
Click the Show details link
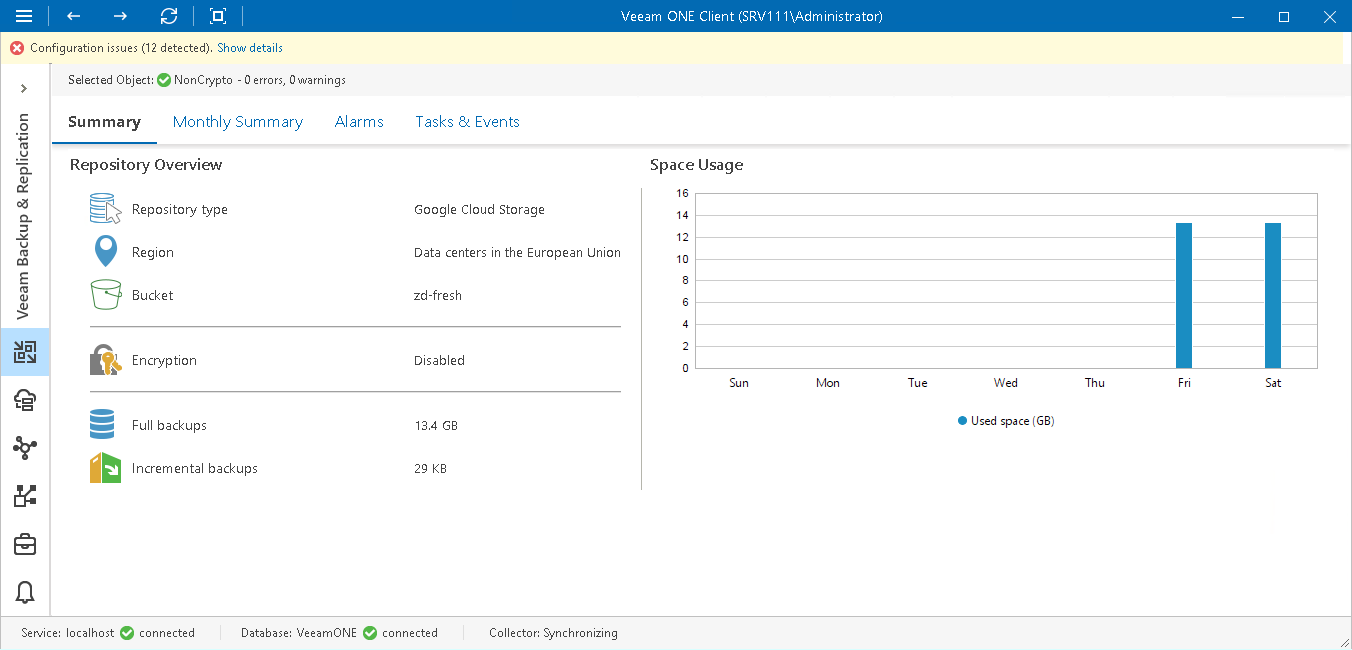coord(249,47)
